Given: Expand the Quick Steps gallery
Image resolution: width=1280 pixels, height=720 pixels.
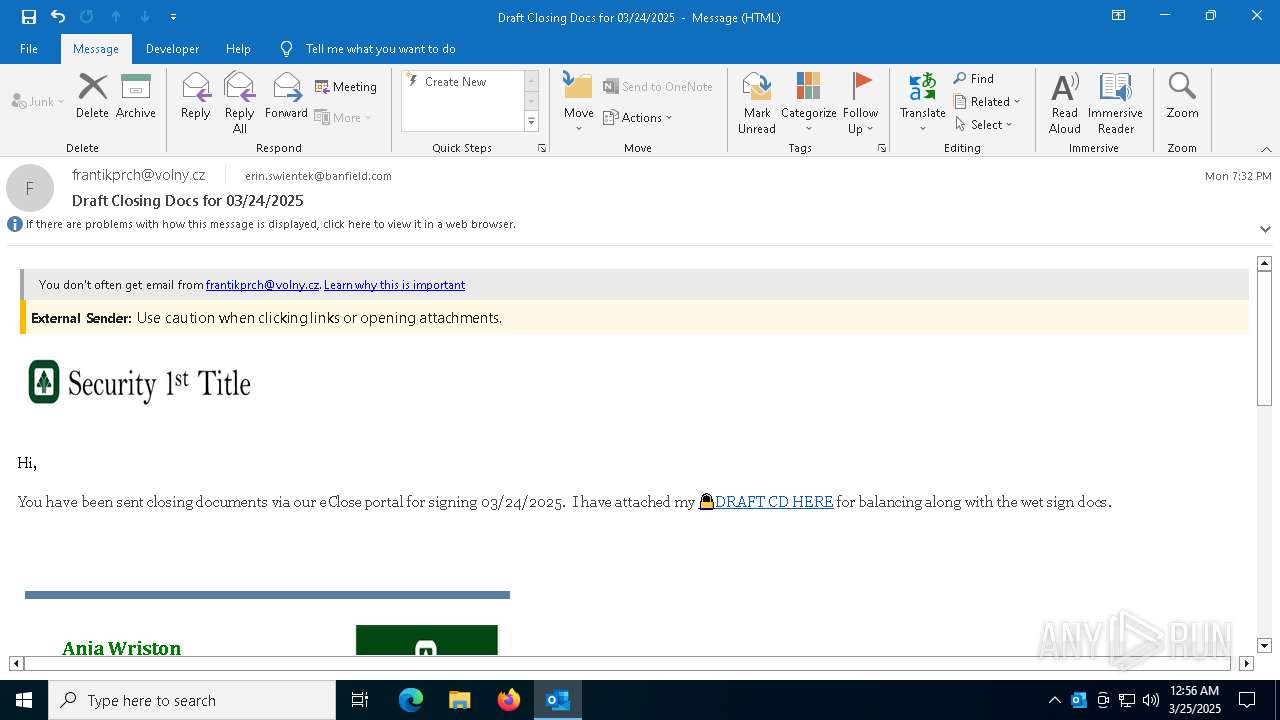Looking at the screenshot, I should pos(531,122).
